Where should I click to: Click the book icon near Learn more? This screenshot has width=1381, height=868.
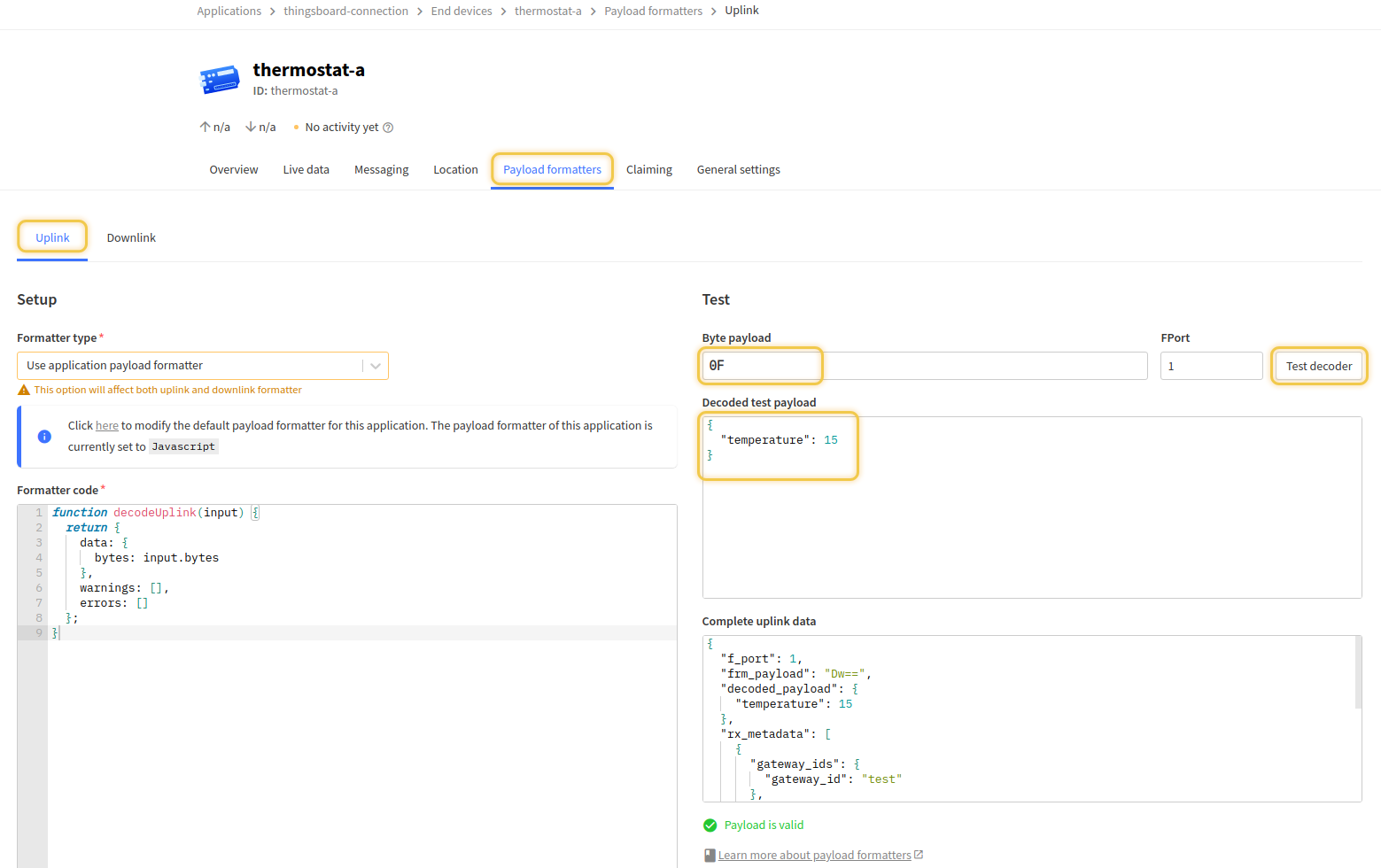710,856
